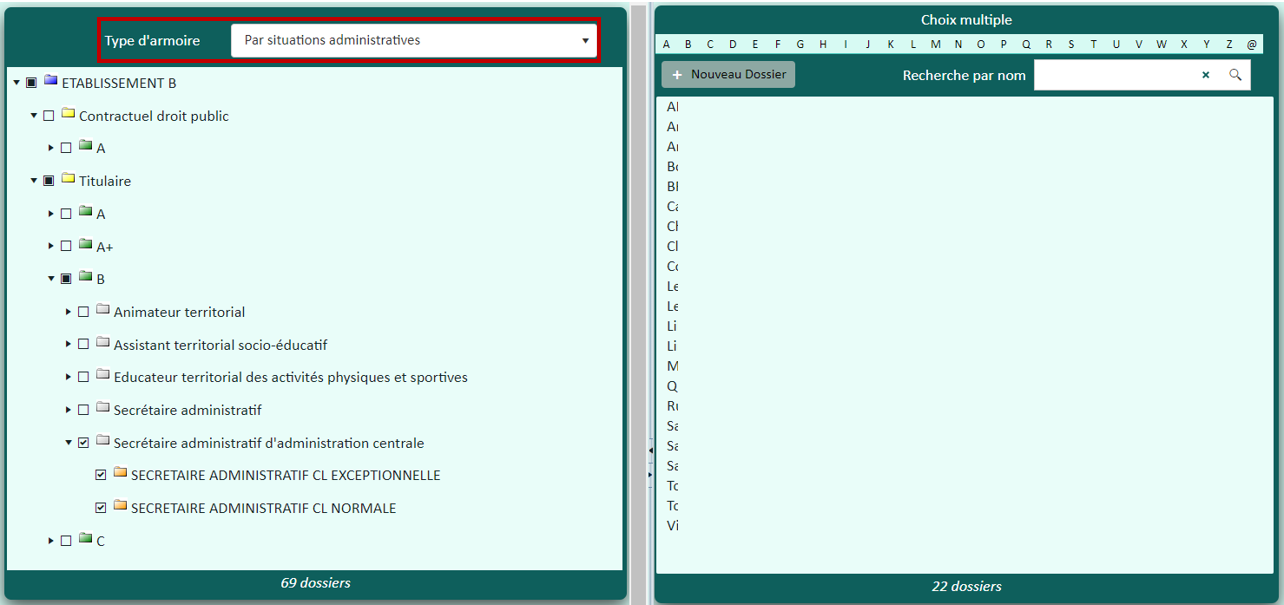Toggle the Titulaire checkbox
Screen dimensions: 1284x605
(x=49, y=181)
